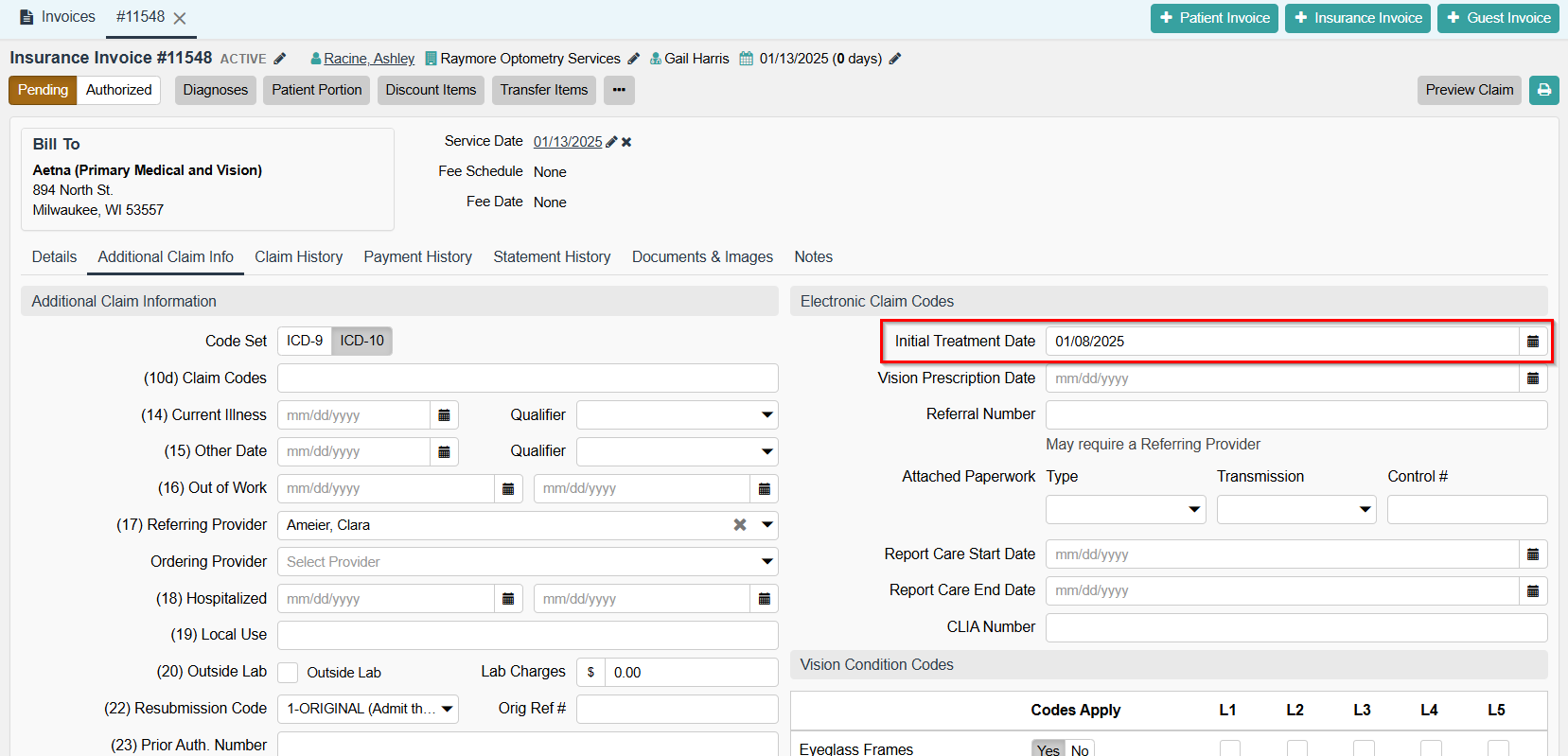Open calendar for (14) Current Illness date

(444, 415)
